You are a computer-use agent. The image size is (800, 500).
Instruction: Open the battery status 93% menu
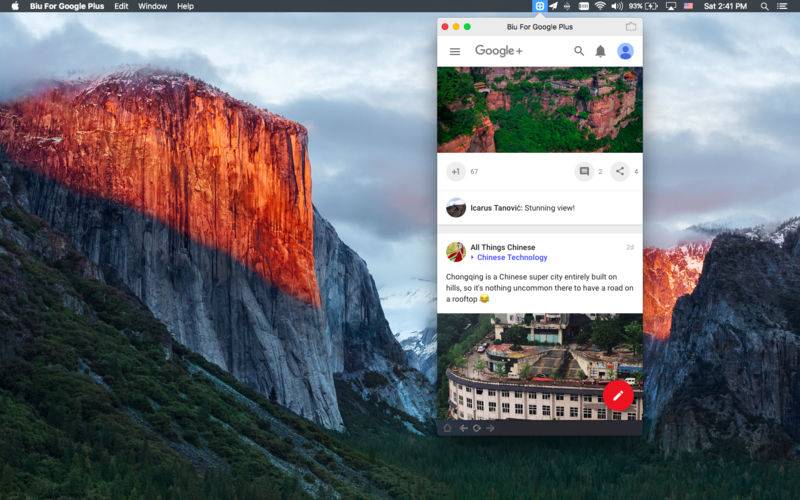point(643,6)
